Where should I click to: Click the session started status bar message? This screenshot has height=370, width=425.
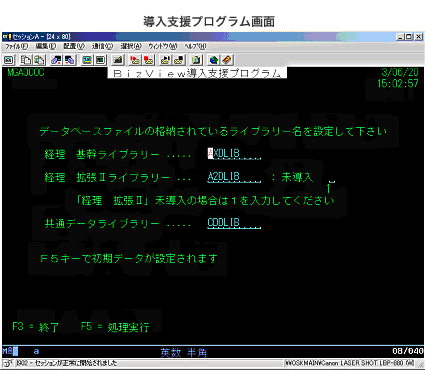[67, 363]
